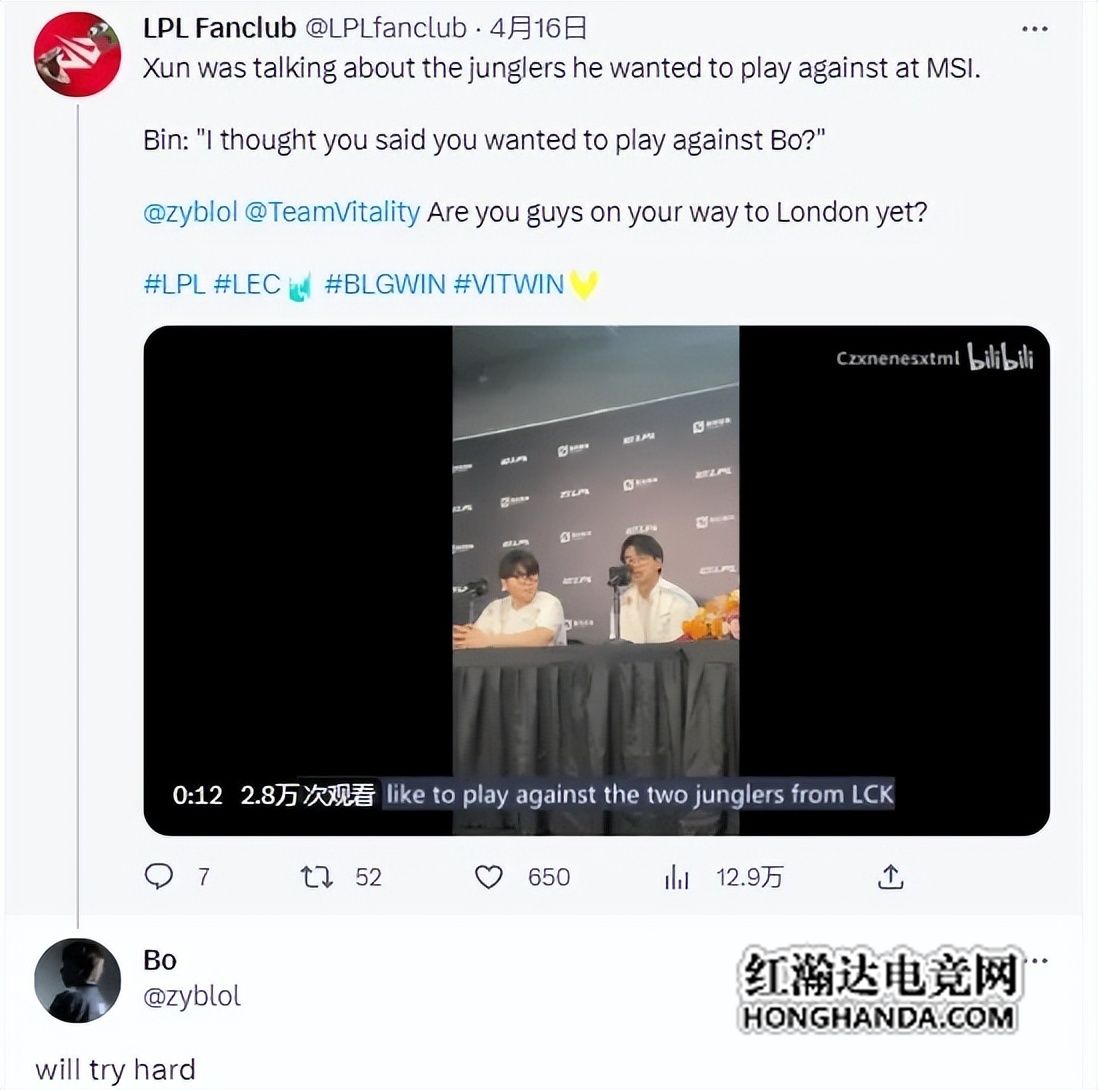The width and height of the screenshot is (1098, 1090).
Task: Open the #LPL hashtag
Action: pos(174,284)
